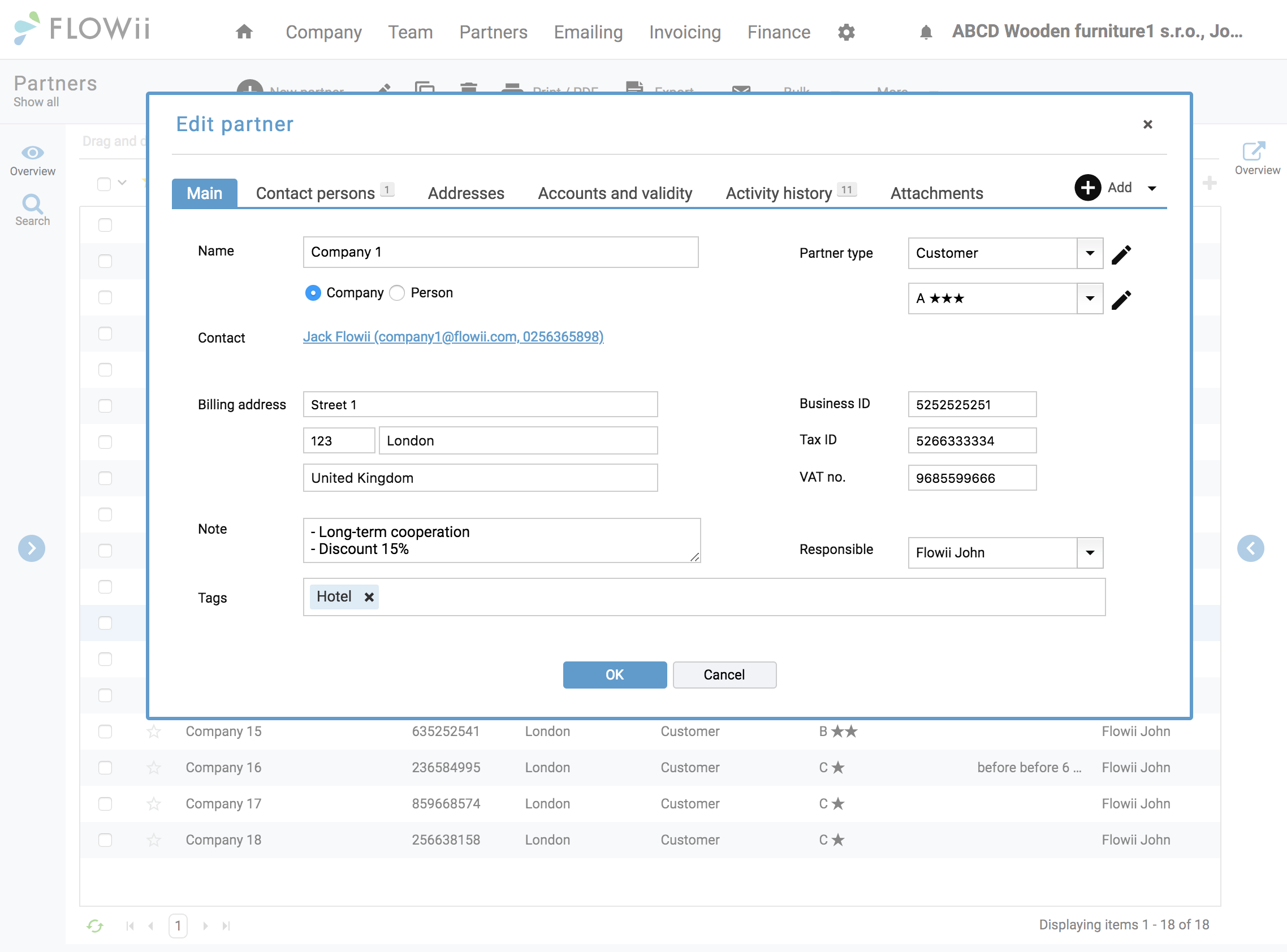Viewport: 1287px width, 952px height.
Task: Click the Note text area
Action: [x=502, y=540]
